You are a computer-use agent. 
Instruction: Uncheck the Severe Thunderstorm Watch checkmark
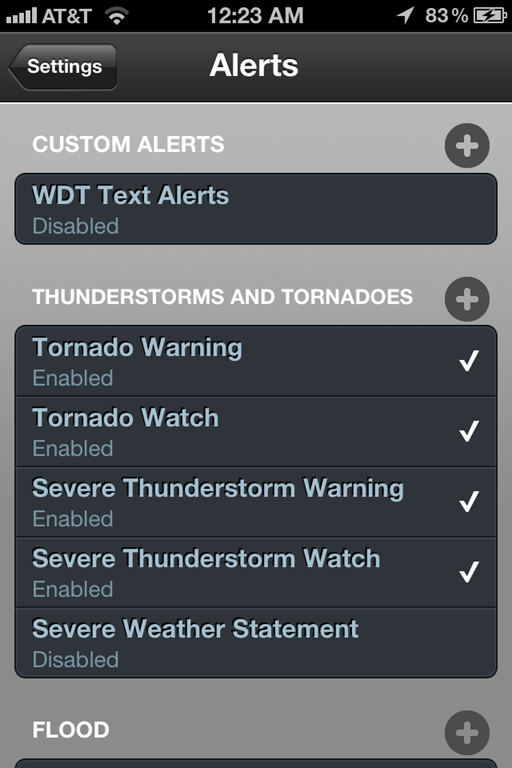[469, 572]
